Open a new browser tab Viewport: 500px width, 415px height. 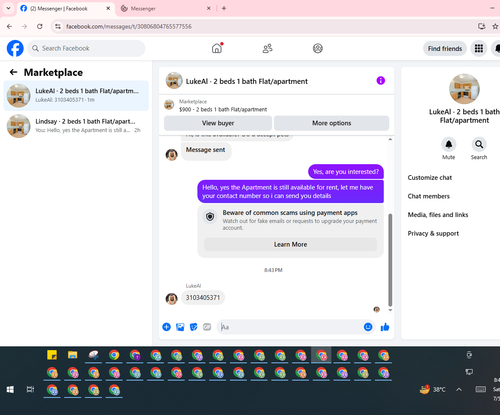click(224, 8)
